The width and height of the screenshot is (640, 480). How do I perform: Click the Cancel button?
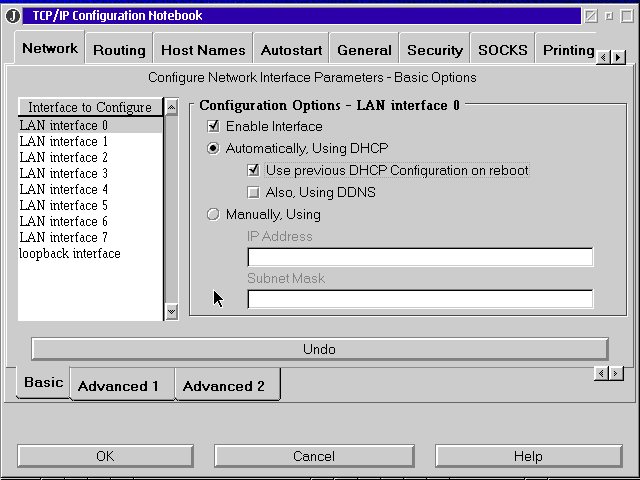coord(314,456)
